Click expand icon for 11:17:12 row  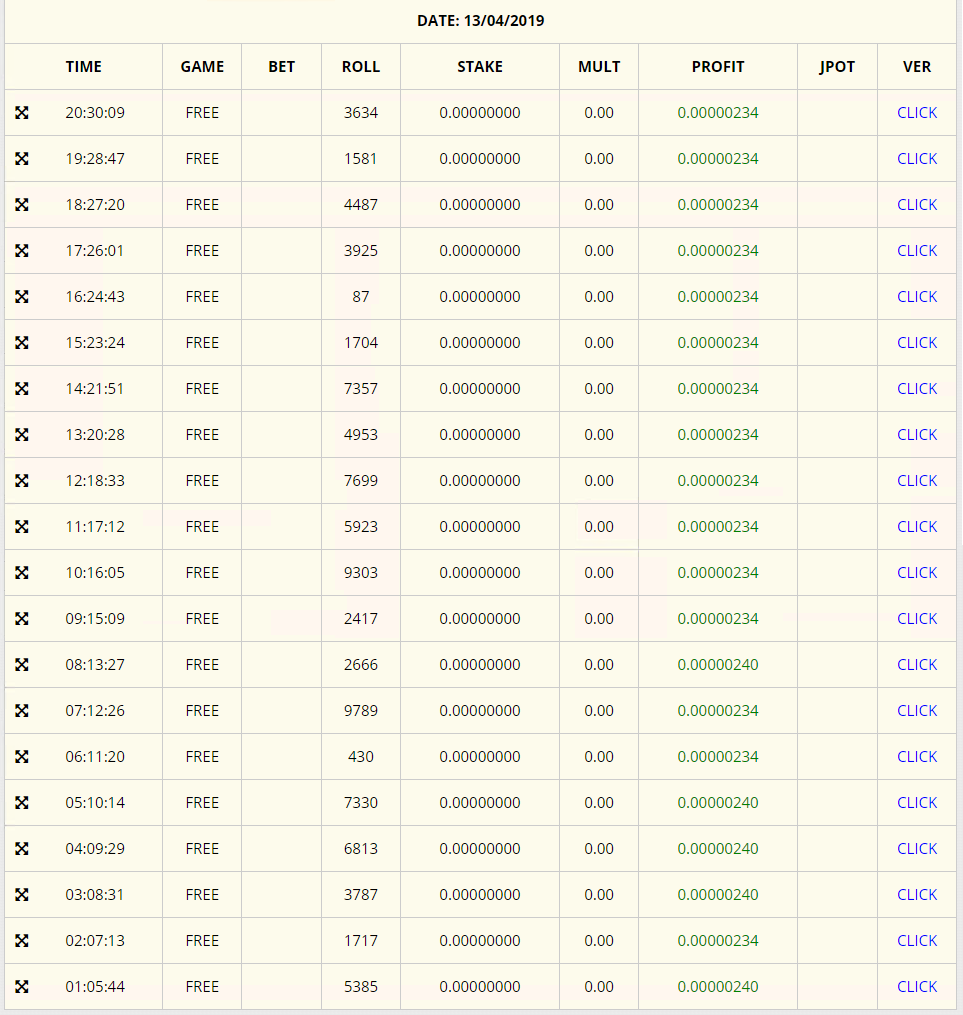[x=22, y=527]
